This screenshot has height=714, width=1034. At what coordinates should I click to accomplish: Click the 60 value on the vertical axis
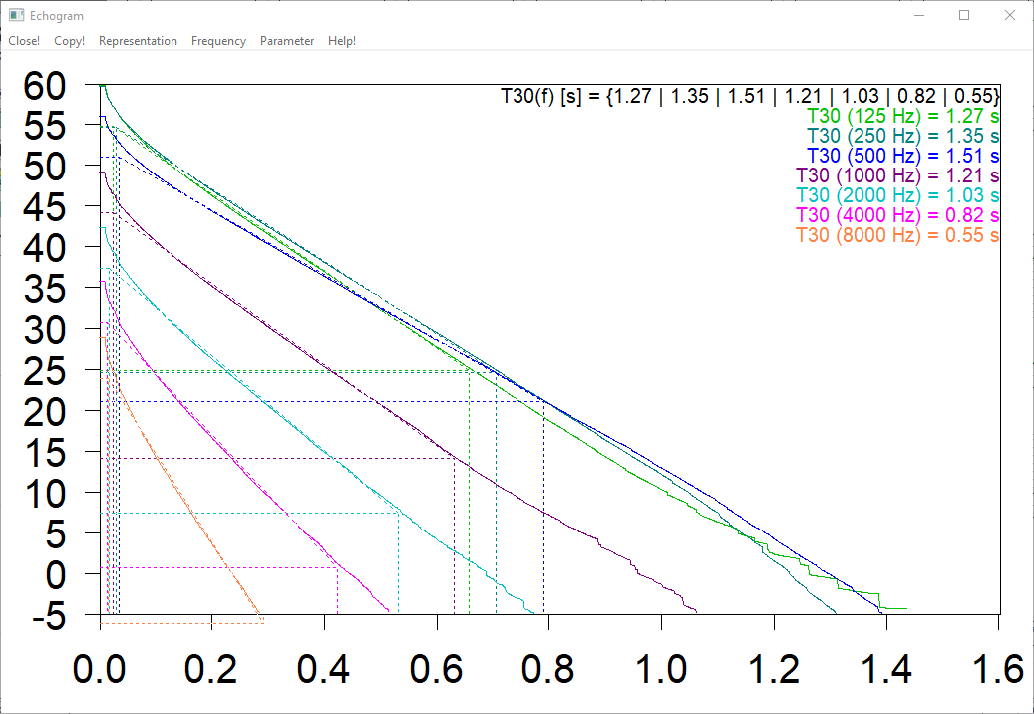click(45, 86)
